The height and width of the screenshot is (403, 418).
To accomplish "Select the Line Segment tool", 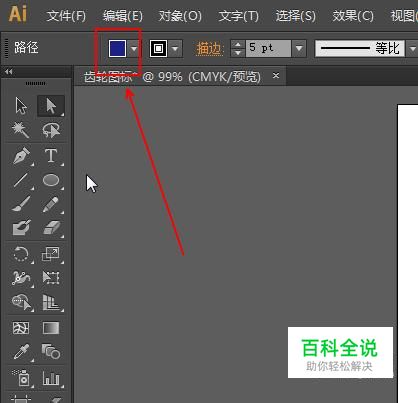I will pos(21,180).
